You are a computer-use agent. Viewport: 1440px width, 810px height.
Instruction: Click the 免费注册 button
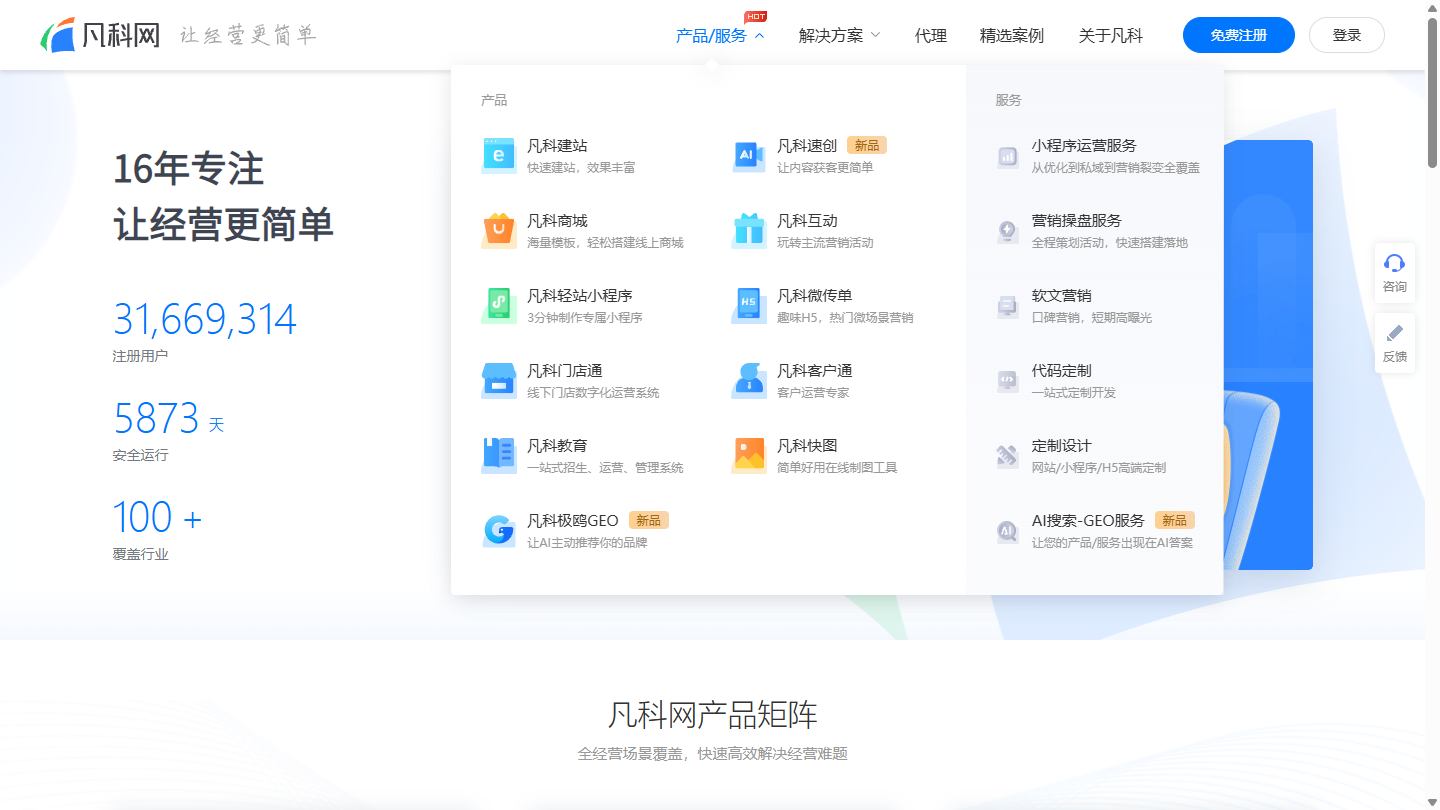1239,35
